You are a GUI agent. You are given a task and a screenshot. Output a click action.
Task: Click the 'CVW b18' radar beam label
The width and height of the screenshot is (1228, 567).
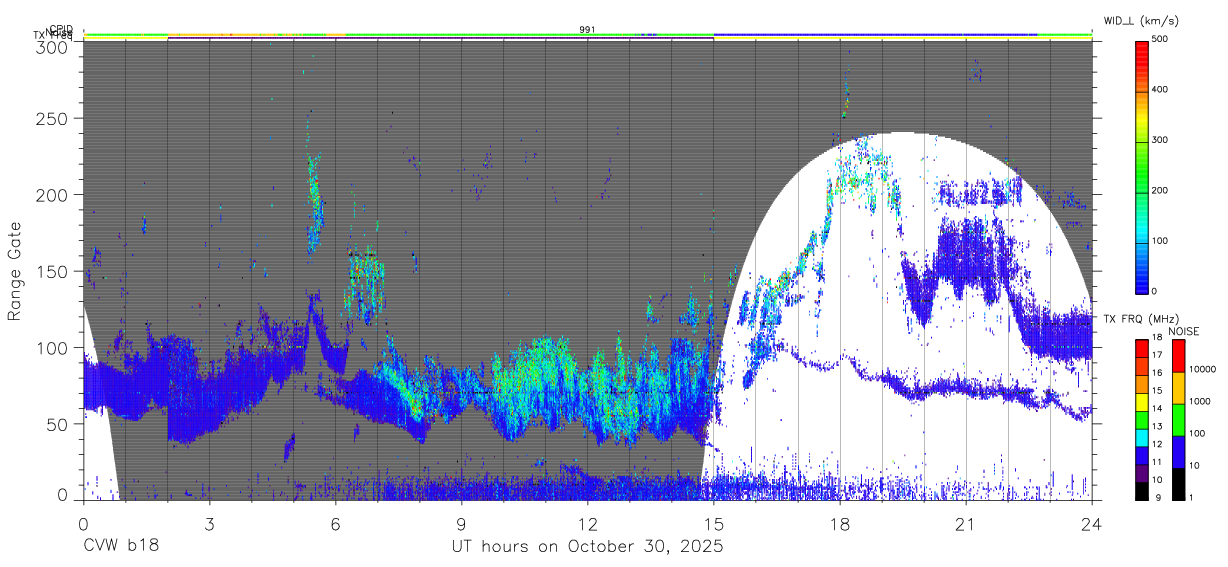click(x=120, y=547)
